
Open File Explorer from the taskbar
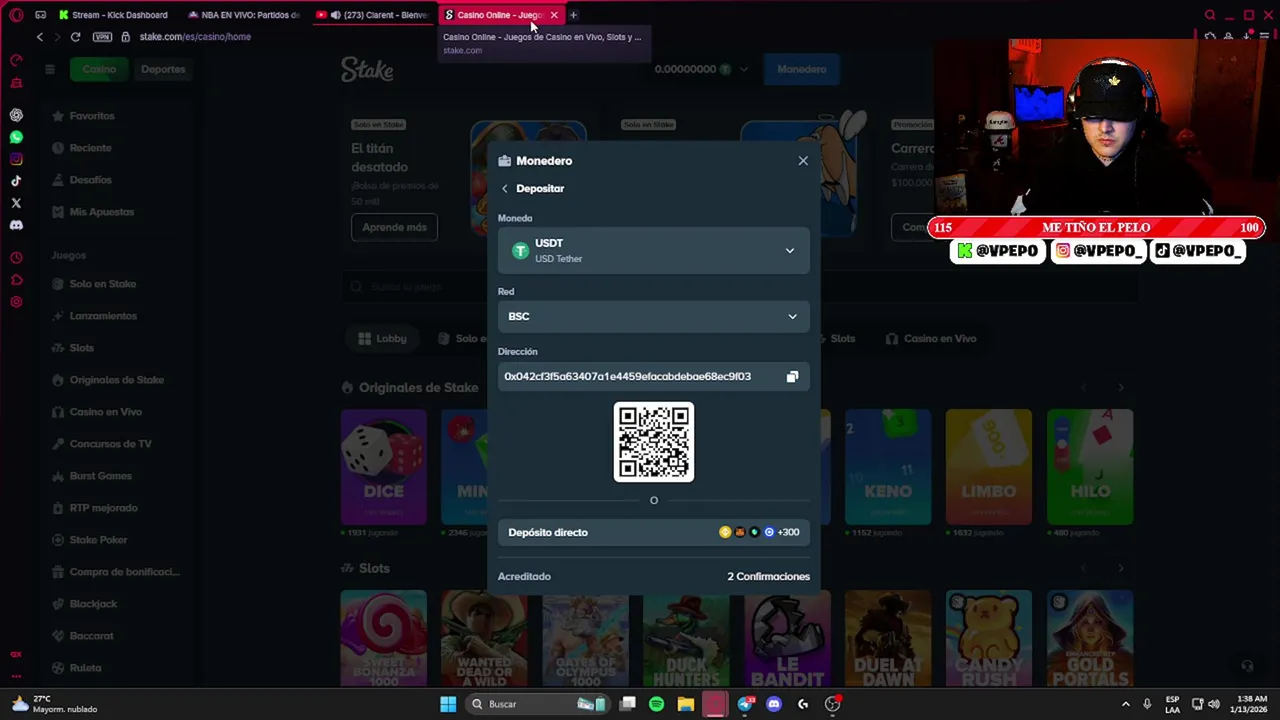click(686, 704)
